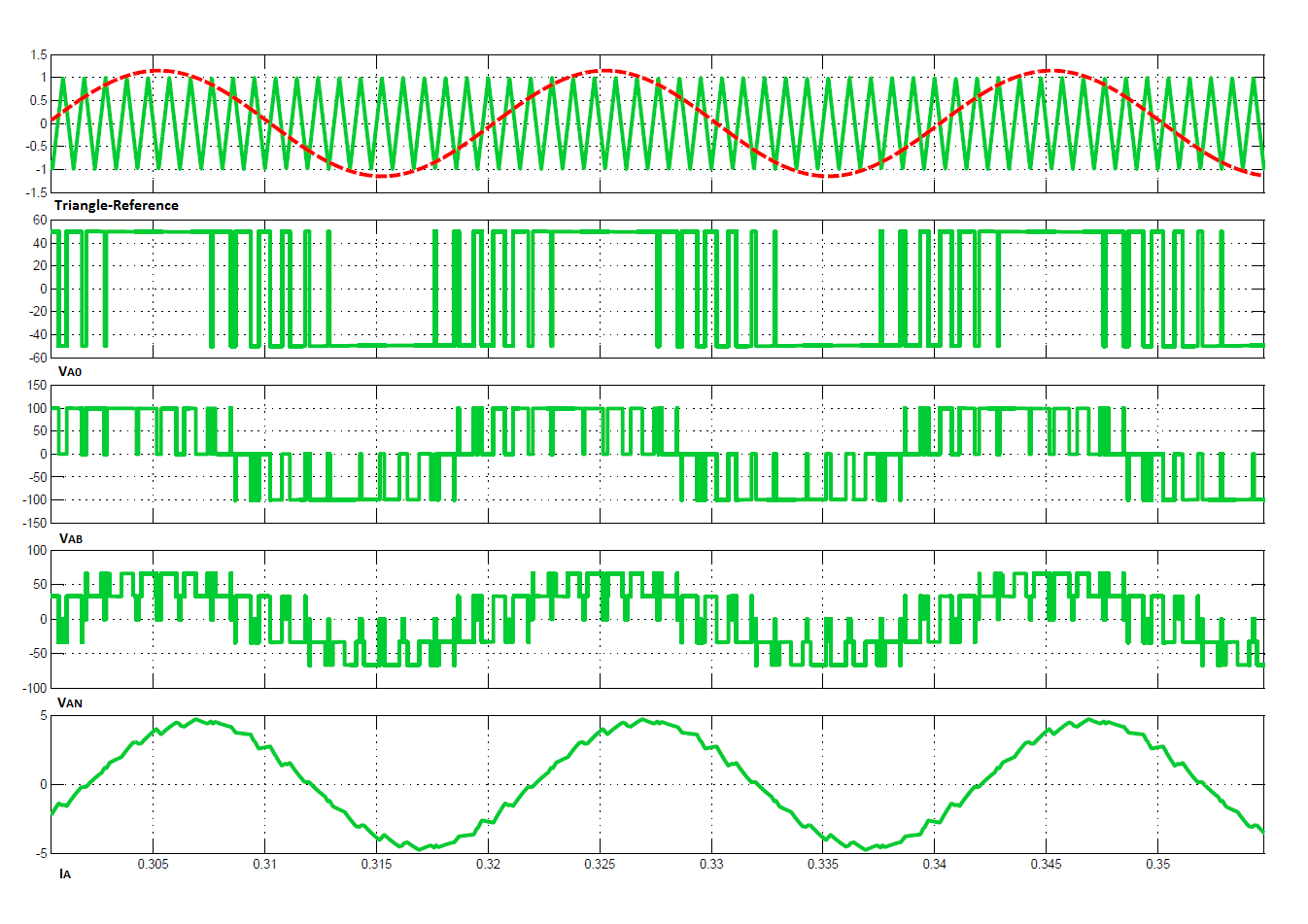Click the 0.345 time axis tick label
The height and width of the screenshot is (924, 1308).
[1047, 864]
